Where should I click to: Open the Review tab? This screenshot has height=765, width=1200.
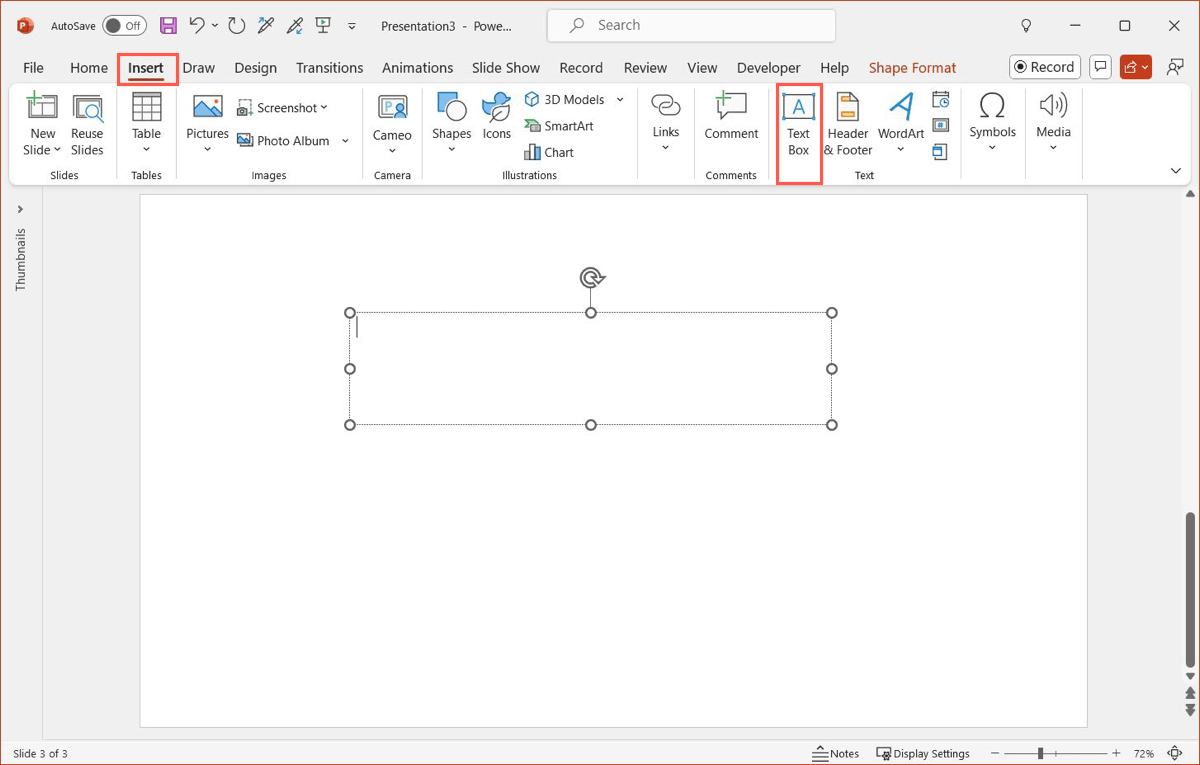point(645,68)
